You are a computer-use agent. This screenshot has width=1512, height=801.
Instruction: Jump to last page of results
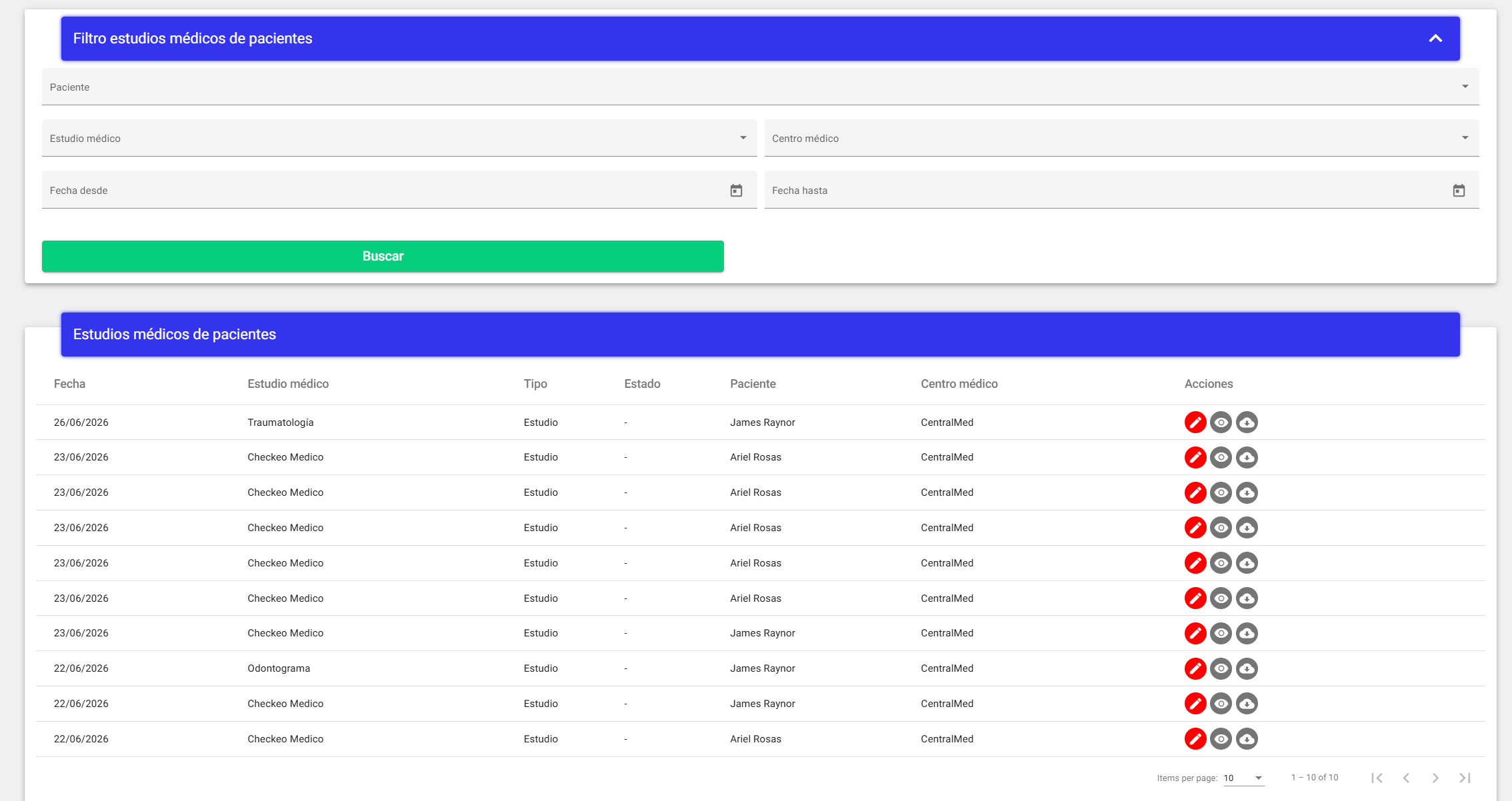pyautogui.click(x=1465, y=778)
